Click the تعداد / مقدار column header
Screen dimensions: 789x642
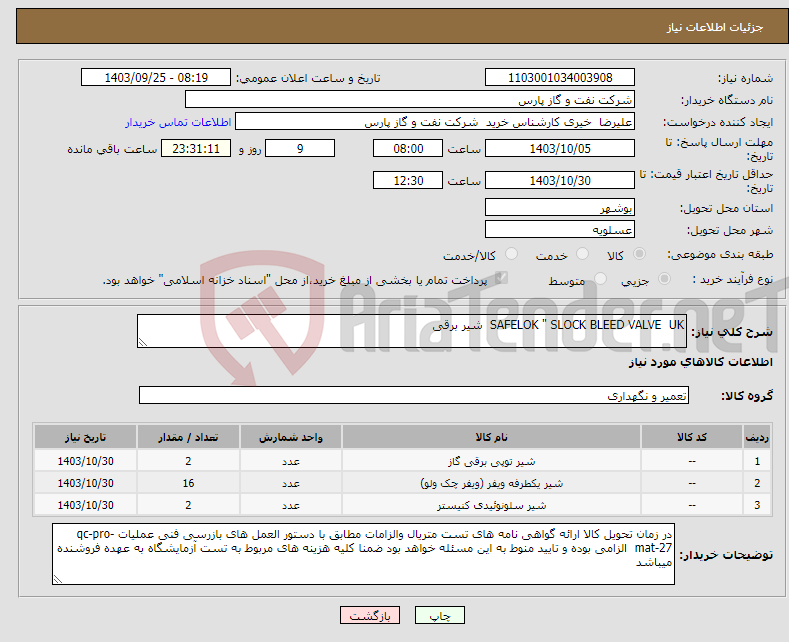tap(188, 437)
